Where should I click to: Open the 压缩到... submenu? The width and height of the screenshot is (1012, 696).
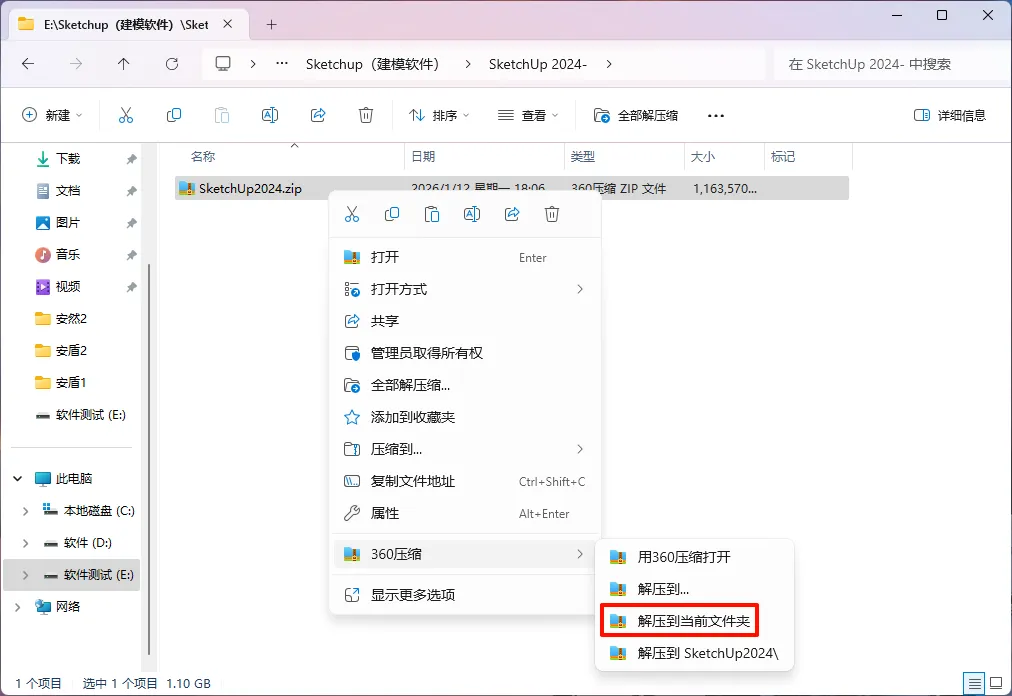[465, 449]
